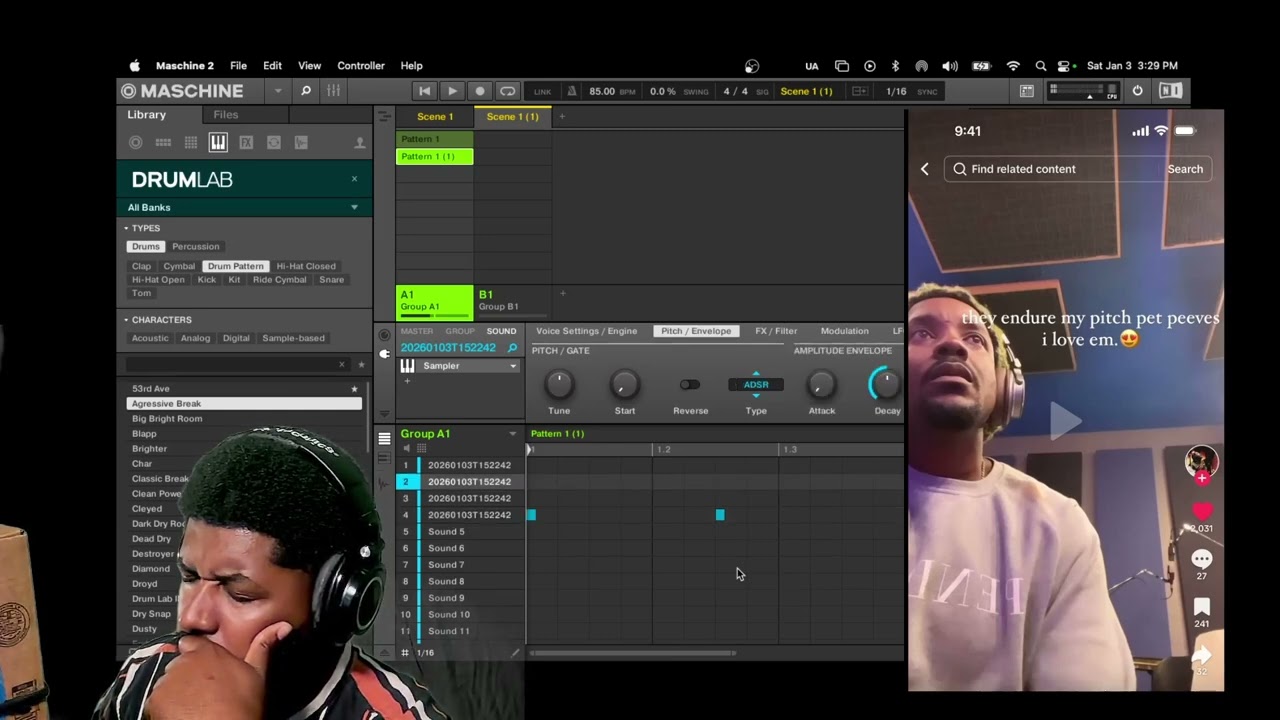Screen dimensions: 1280x720
Task: Select the Loops browser type icon
Action: (273, 143)
